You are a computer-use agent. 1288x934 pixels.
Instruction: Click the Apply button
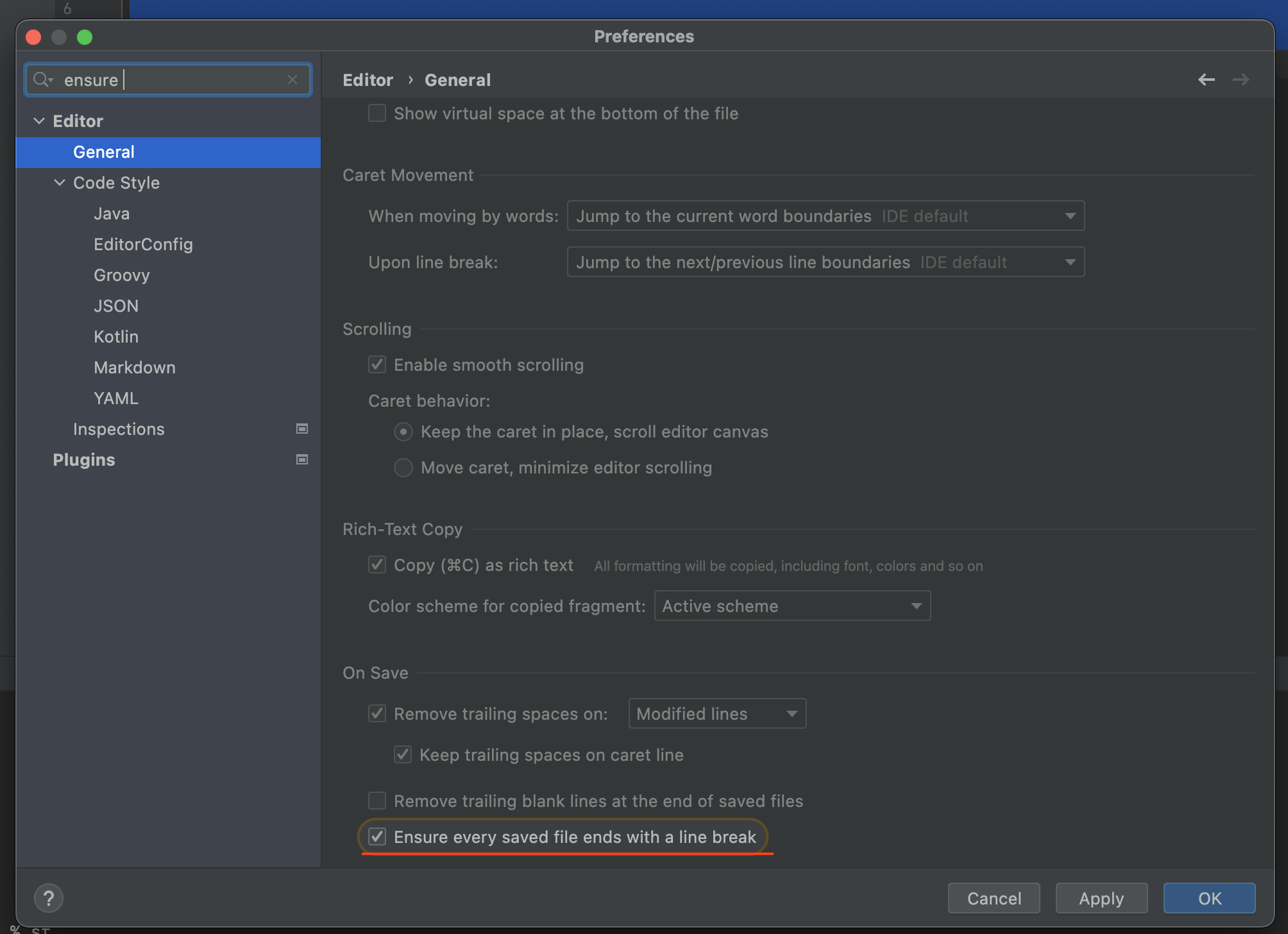[1101, 898]
